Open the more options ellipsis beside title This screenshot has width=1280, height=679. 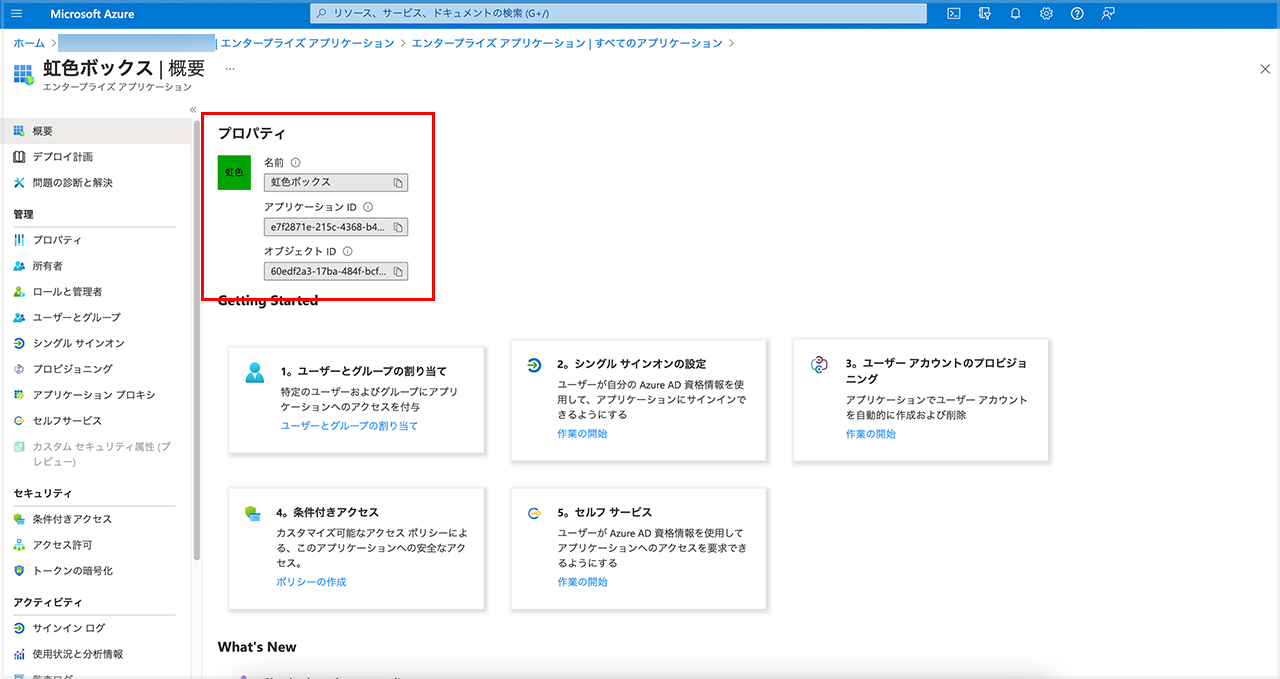tap(230, 69)
